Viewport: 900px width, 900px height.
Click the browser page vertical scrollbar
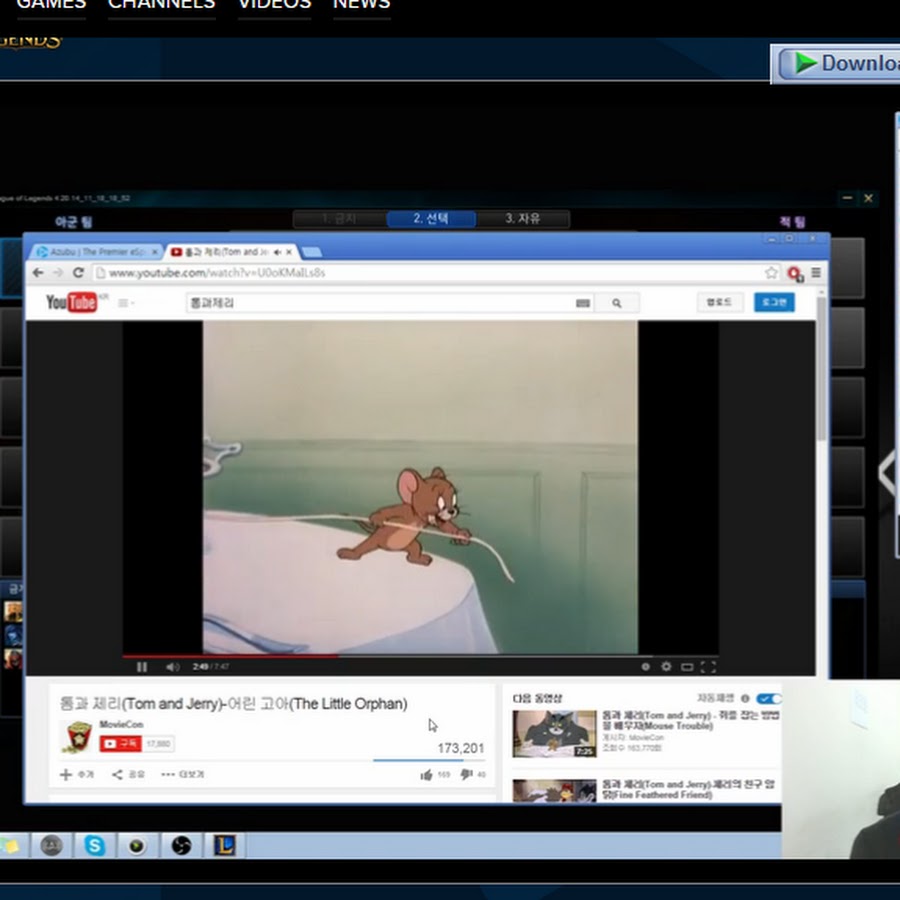click(822, 370)
